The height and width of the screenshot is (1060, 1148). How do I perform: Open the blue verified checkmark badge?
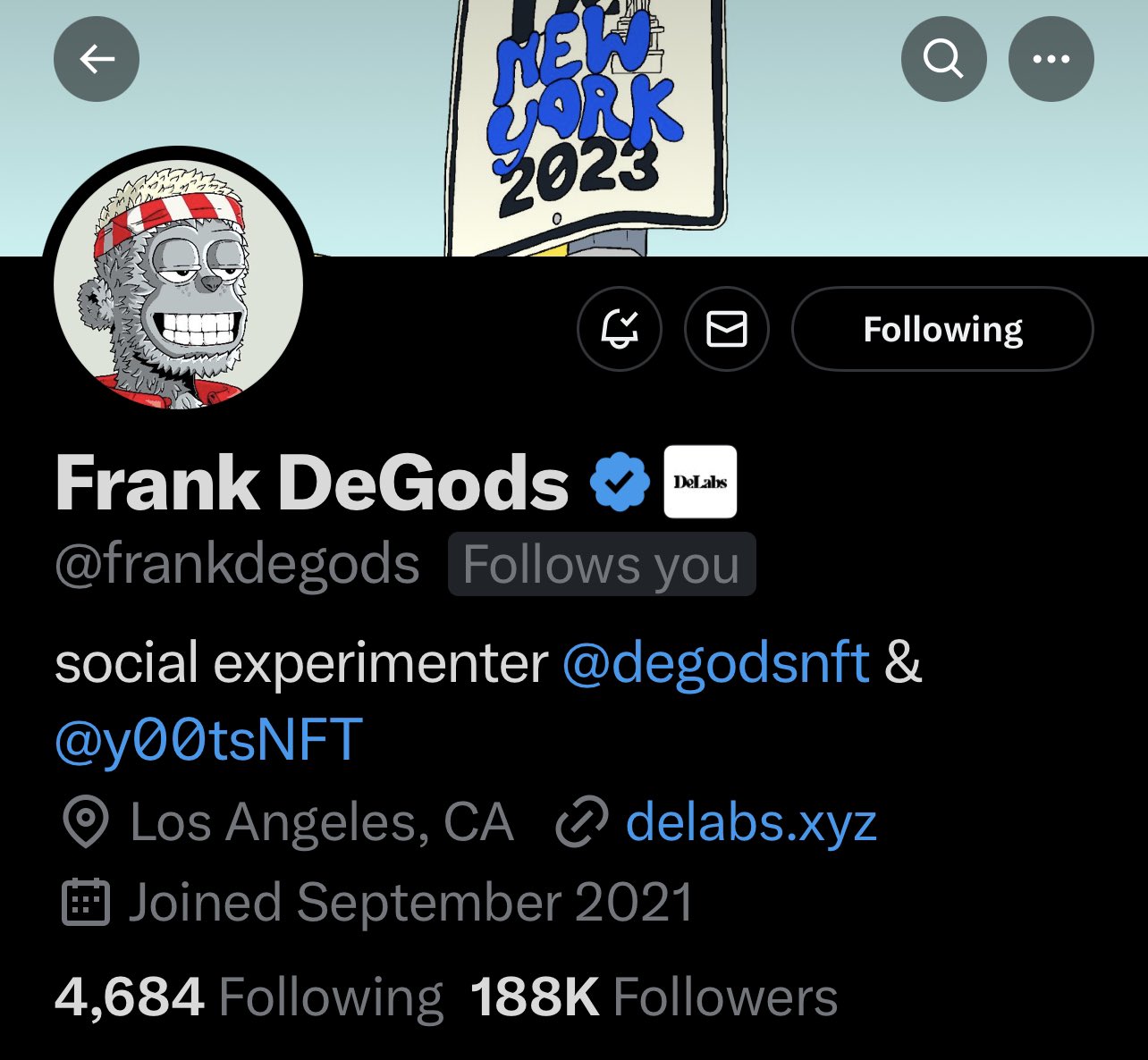click(x=620, y=482)
